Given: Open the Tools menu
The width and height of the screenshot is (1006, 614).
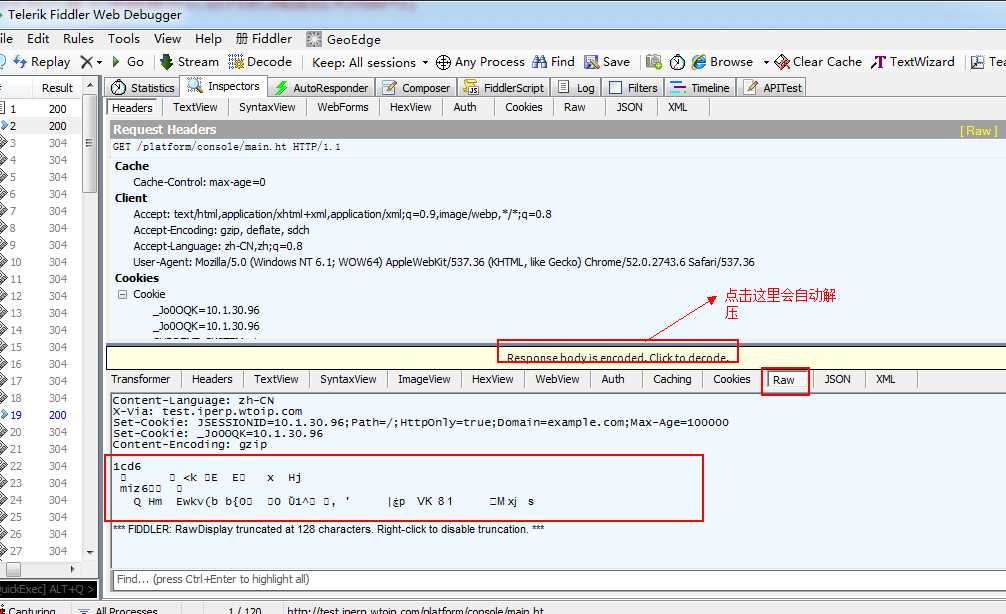Looking at the screenshot, I should pyautogui.click(x=124, y=38).
